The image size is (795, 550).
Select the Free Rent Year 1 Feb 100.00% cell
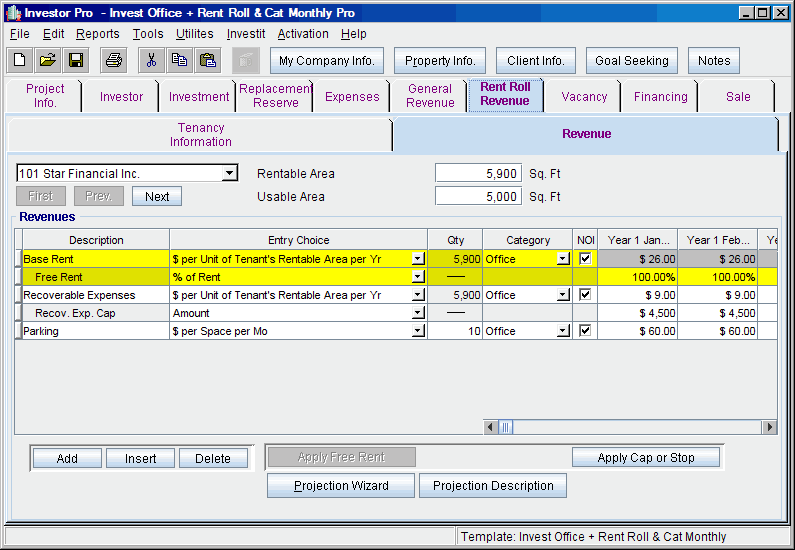[718, 277]
